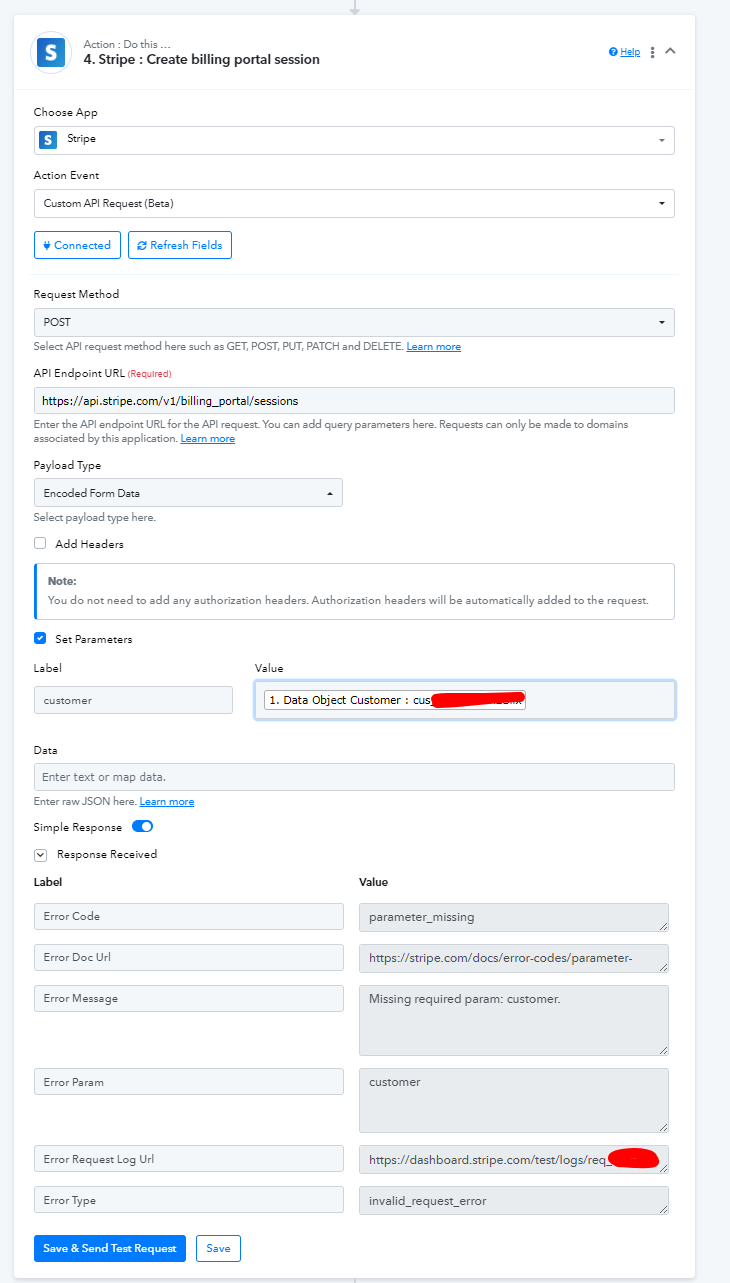Click the Stripe app icon in step header
The image size is (730, 1283).
coord(51,52)
